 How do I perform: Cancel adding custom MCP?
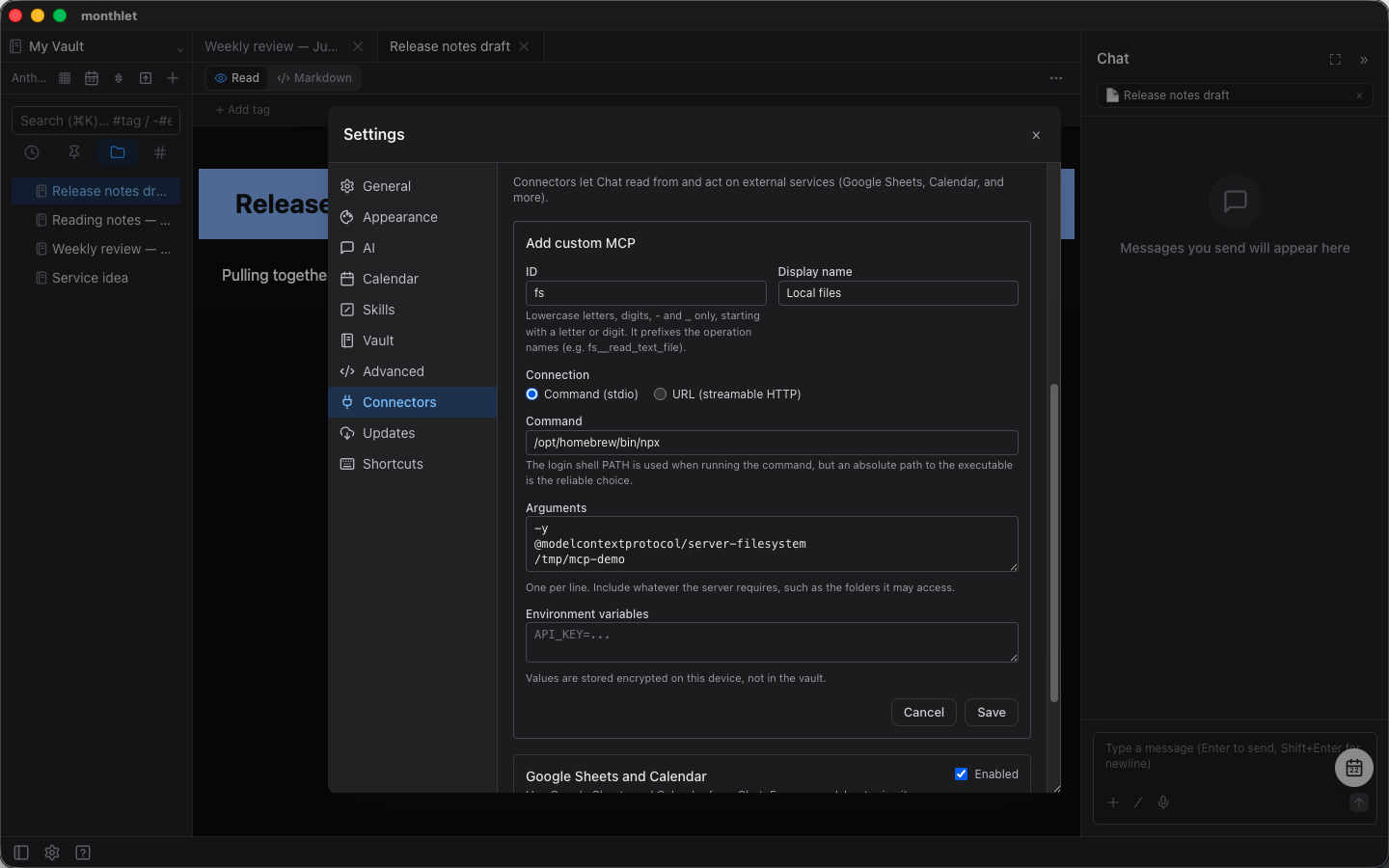pyautogui.click(x=923, y=713)
